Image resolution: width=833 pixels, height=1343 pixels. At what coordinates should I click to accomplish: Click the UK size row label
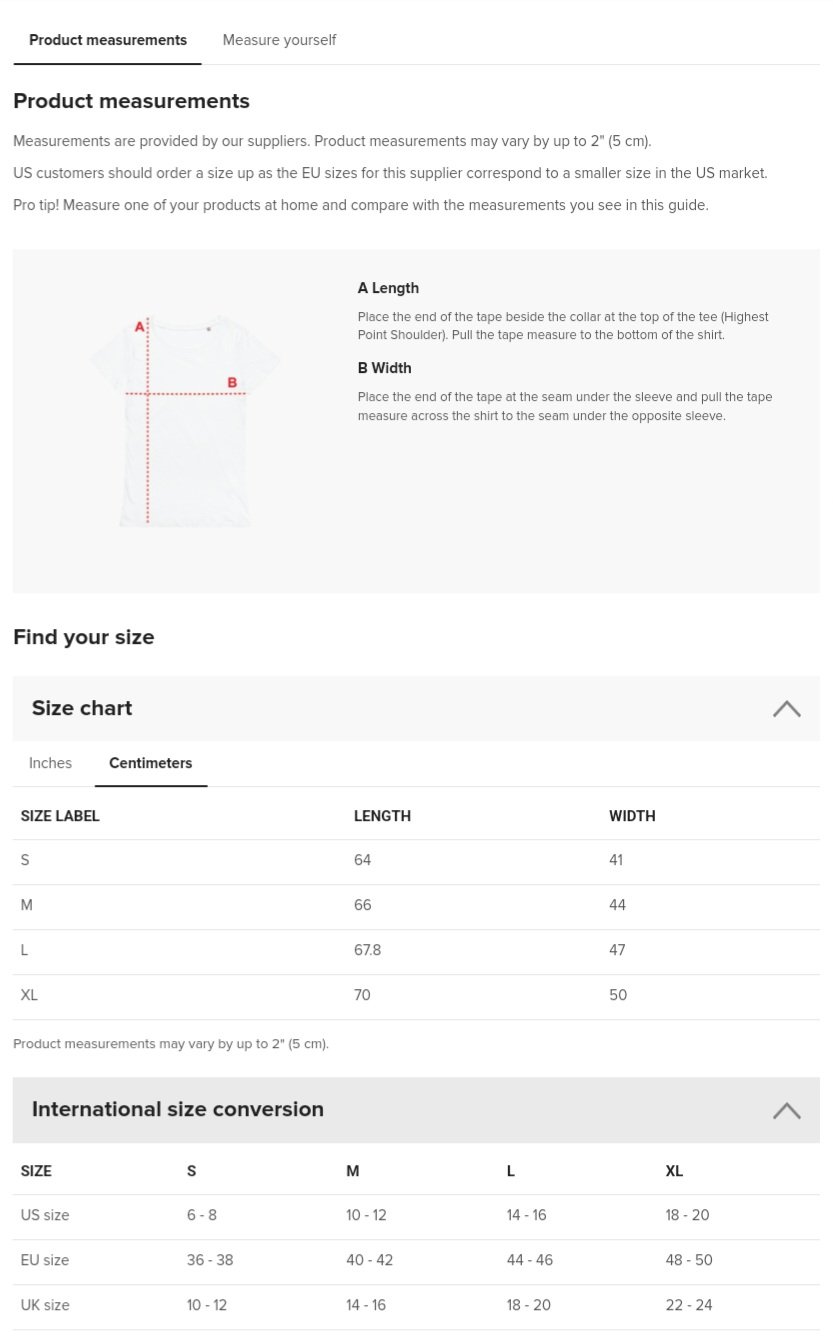click(x=45, y=1305)
